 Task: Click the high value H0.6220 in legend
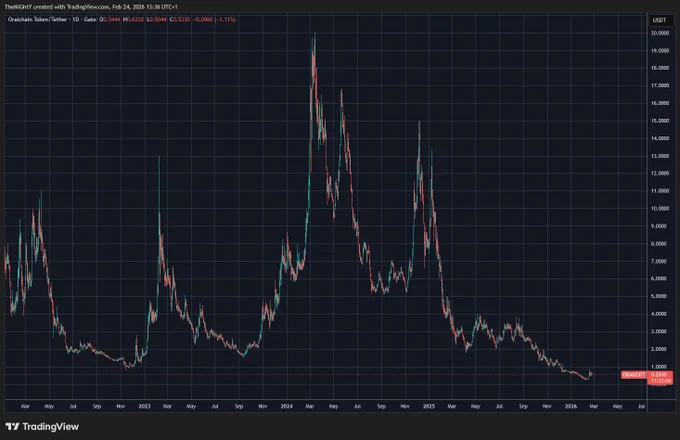[x=133, y=20]
